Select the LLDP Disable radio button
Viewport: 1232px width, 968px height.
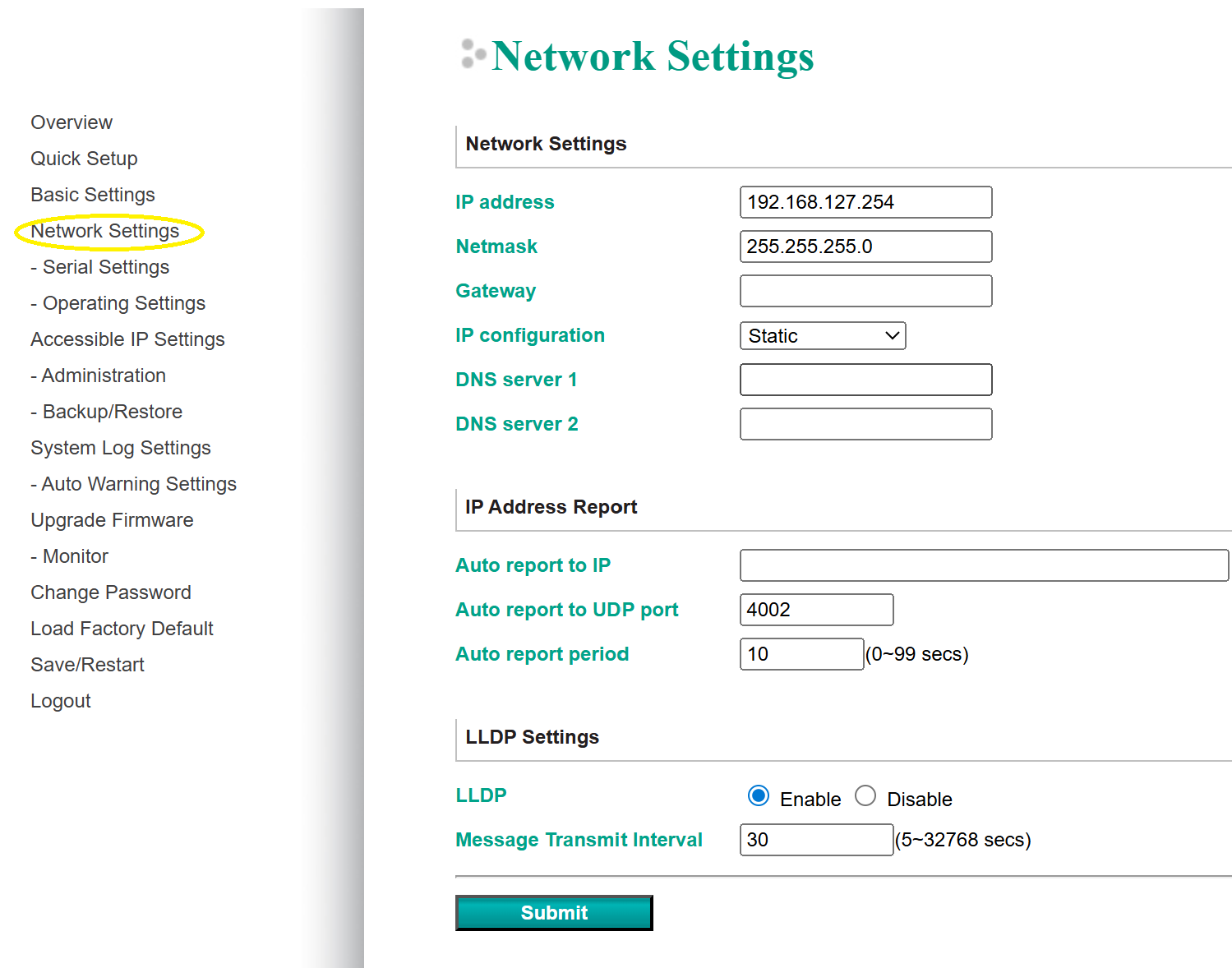tap(865, 796)
